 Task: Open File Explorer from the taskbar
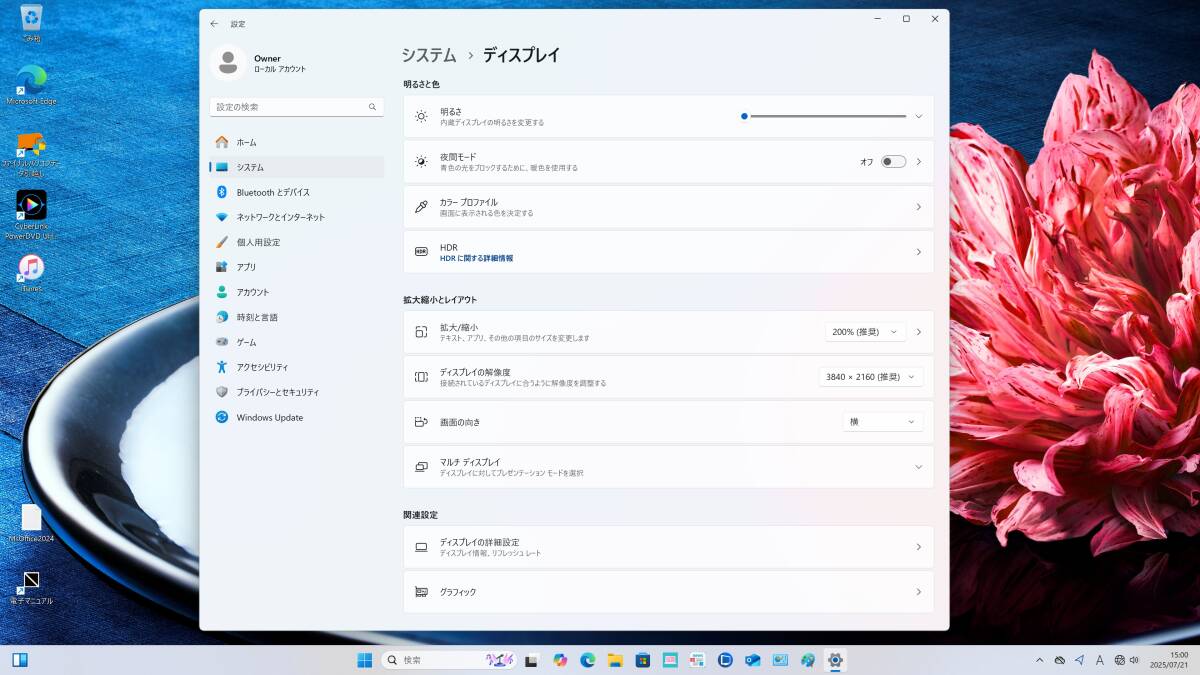[x=615, y=660]
